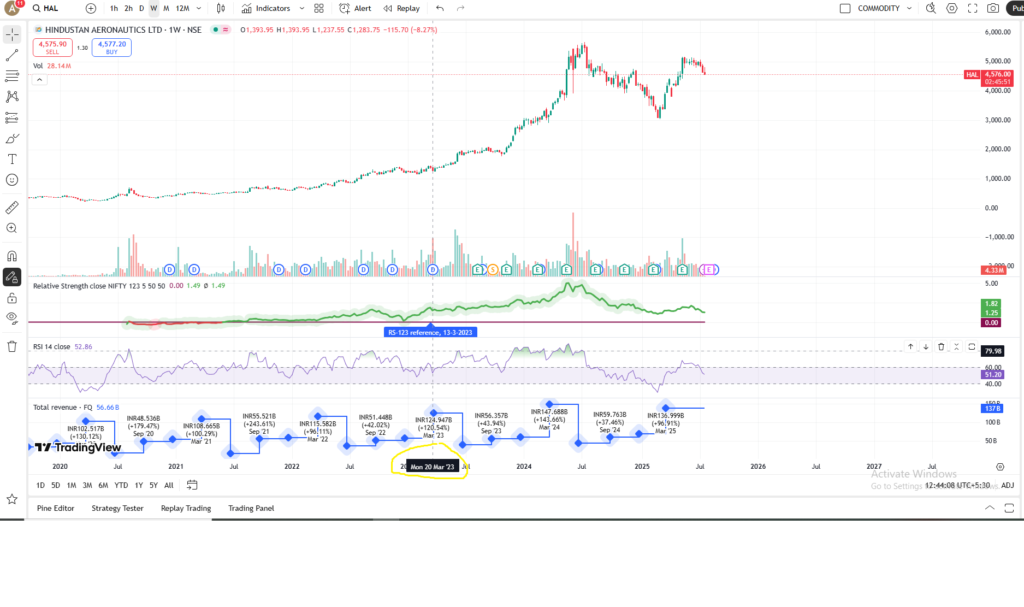Switch to 1h timeframe
This screenshot has width=1024, height=607.
(x=114, y=8)
